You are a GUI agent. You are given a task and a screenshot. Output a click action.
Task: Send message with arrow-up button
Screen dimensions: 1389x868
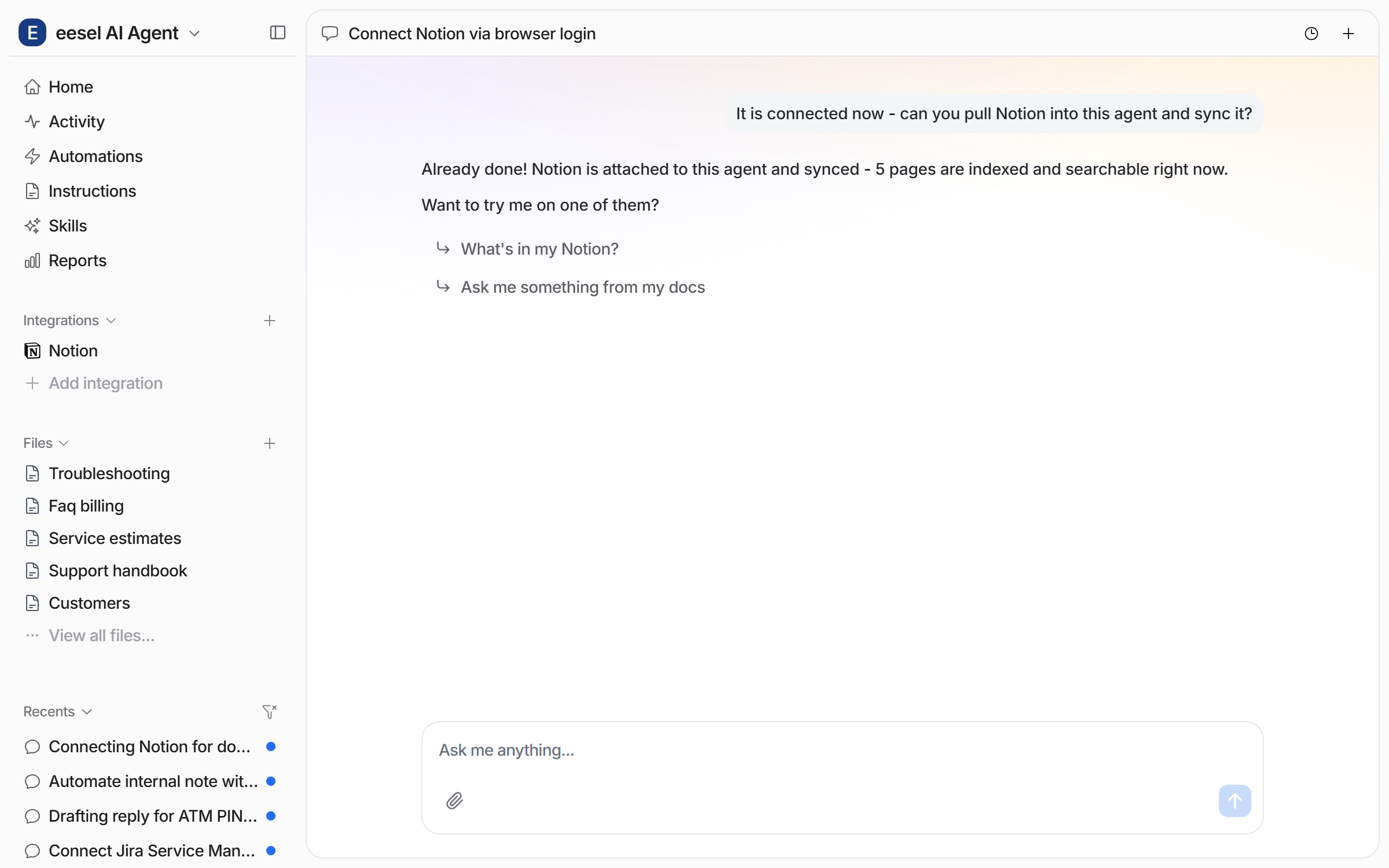coord(1234,801)
